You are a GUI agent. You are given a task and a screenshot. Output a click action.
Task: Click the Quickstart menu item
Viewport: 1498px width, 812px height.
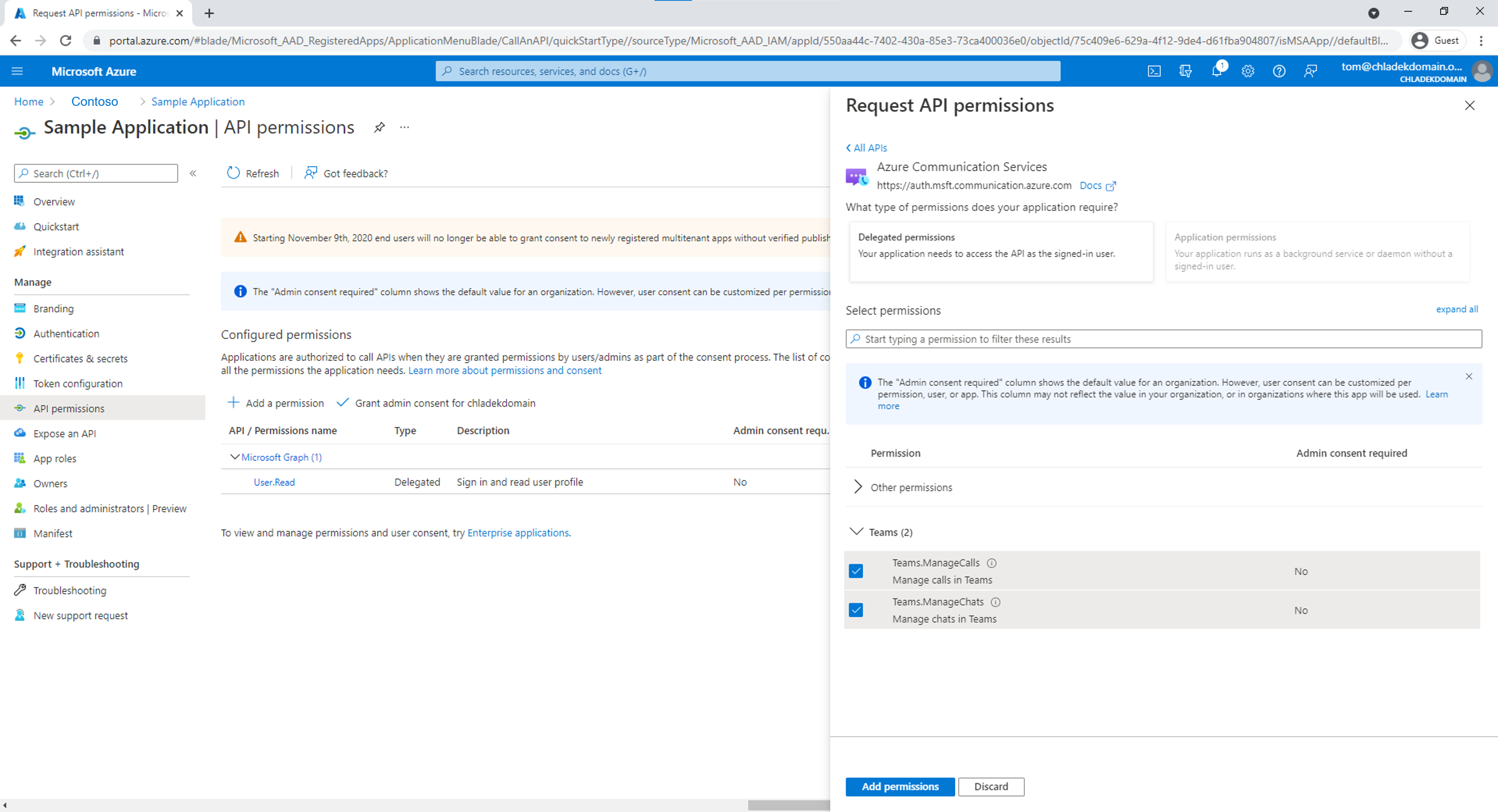coord(55,226)
